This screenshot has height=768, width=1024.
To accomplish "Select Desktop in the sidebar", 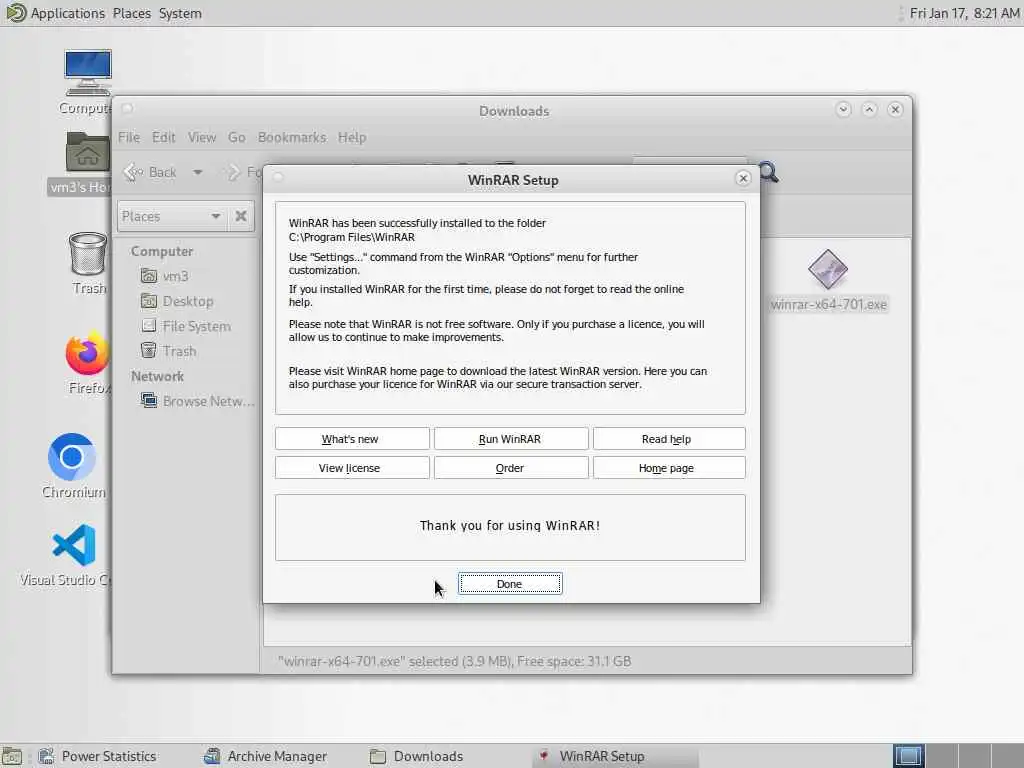I will (x=177, y=301).
